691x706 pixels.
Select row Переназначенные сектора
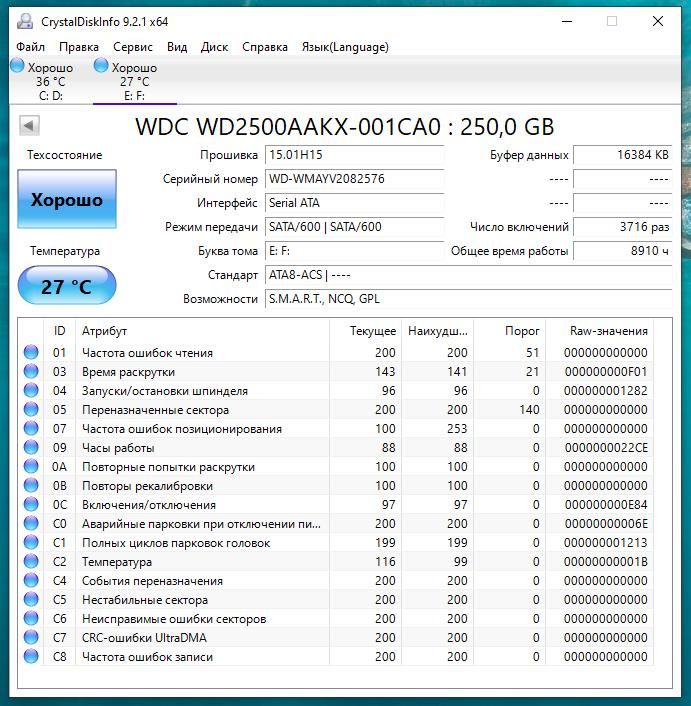click(335, 409)
